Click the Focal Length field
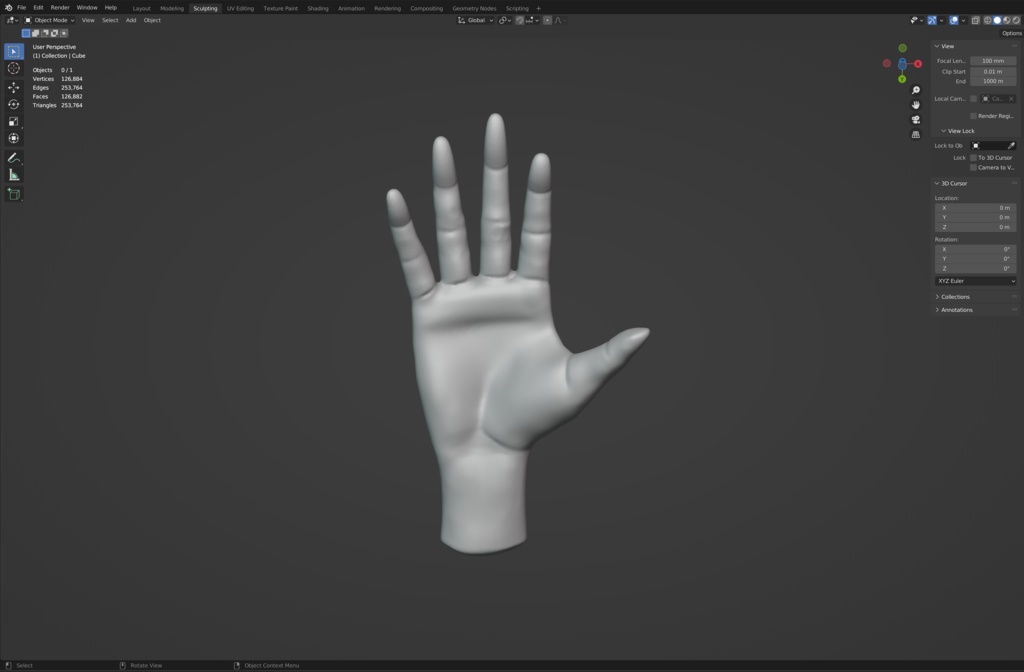This screenshot has height=672, width=1024. tap(993, 61)
